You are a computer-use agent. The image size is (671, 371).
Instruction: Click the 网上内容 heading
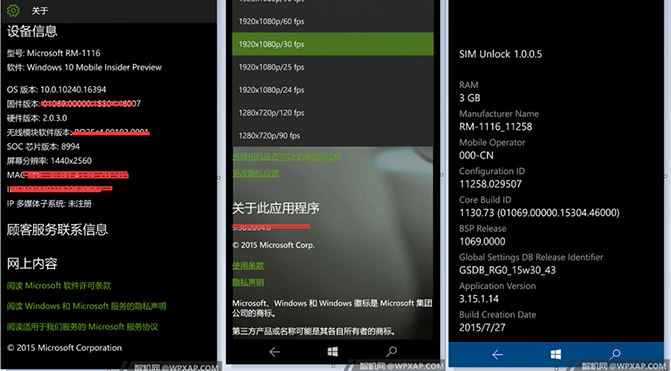pyautogui.click(x=32, y=264)
